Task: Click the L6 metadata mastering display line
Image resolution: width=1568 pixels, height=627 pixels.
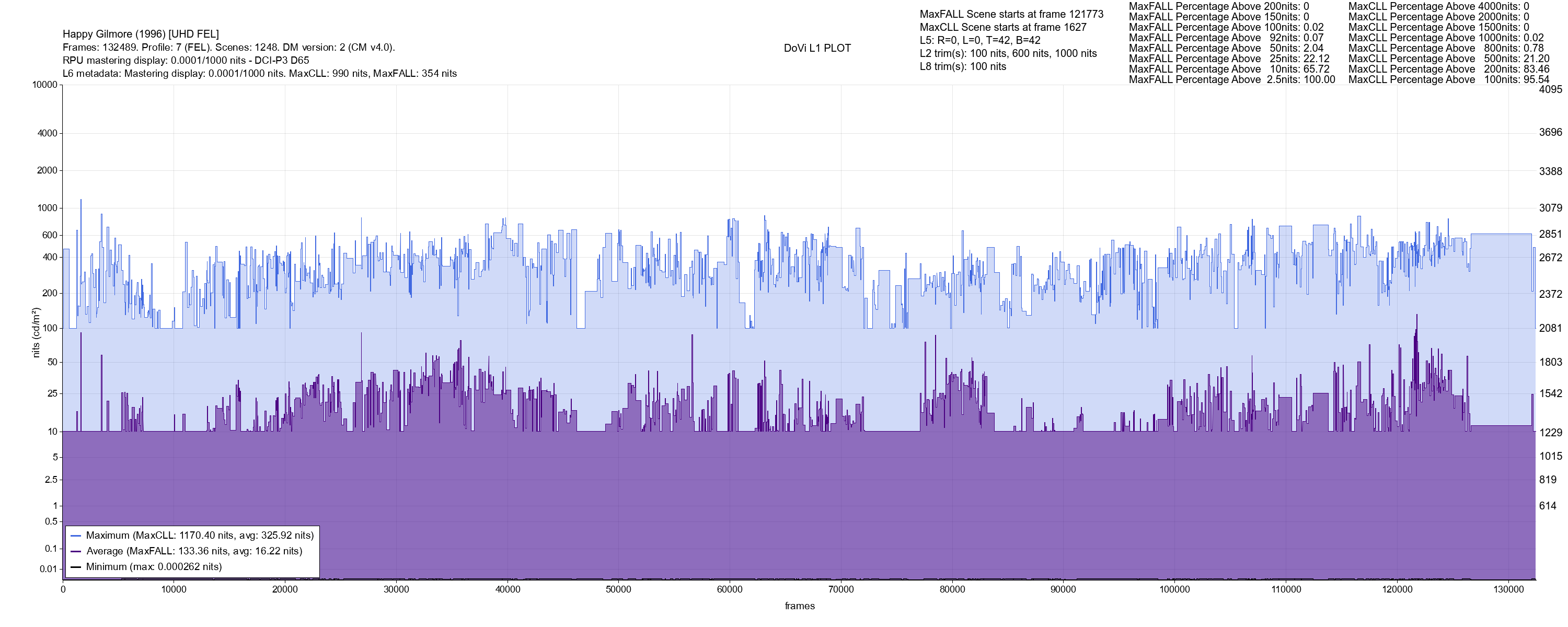Action: 259,74
